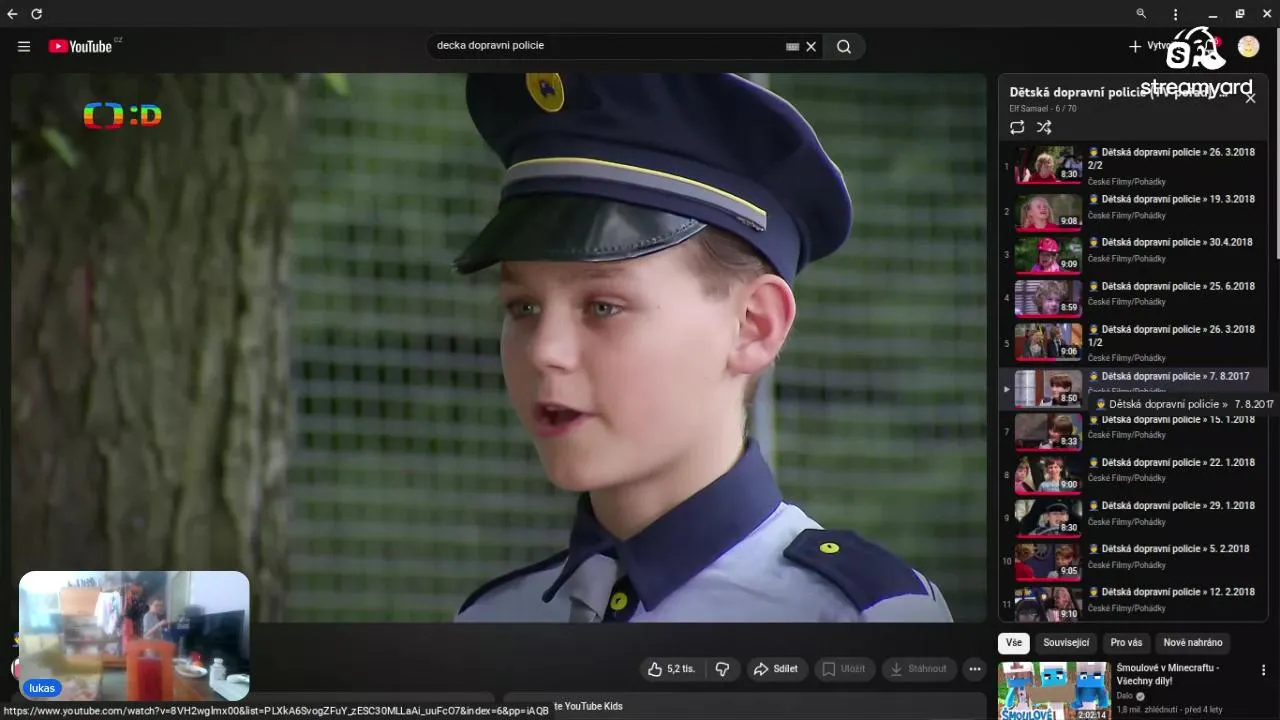Play playlist video dated 19. 3.2018

point(1134,211)
